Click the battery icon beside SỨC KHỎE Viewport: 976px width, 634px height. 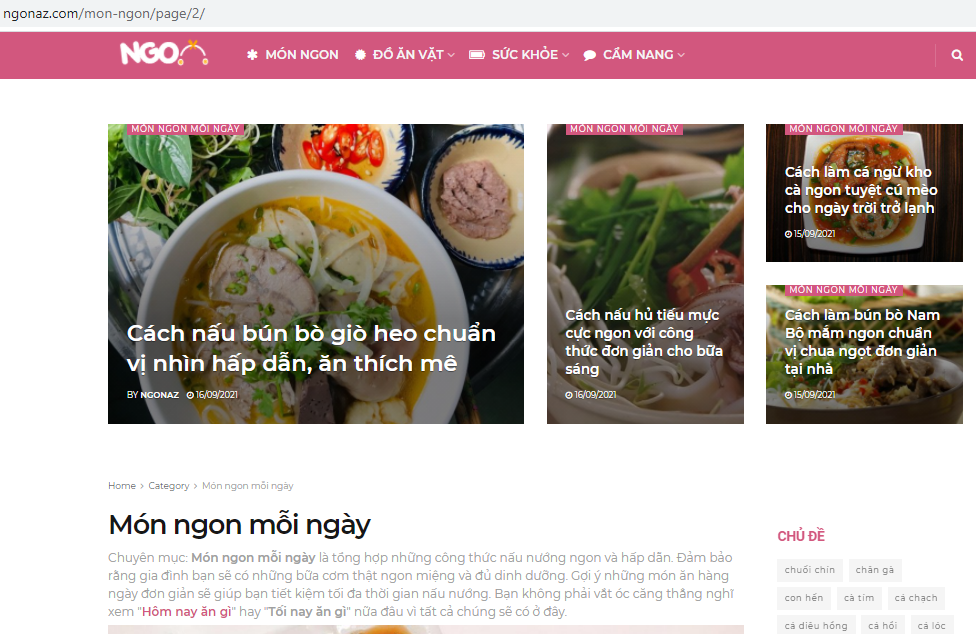477,55
